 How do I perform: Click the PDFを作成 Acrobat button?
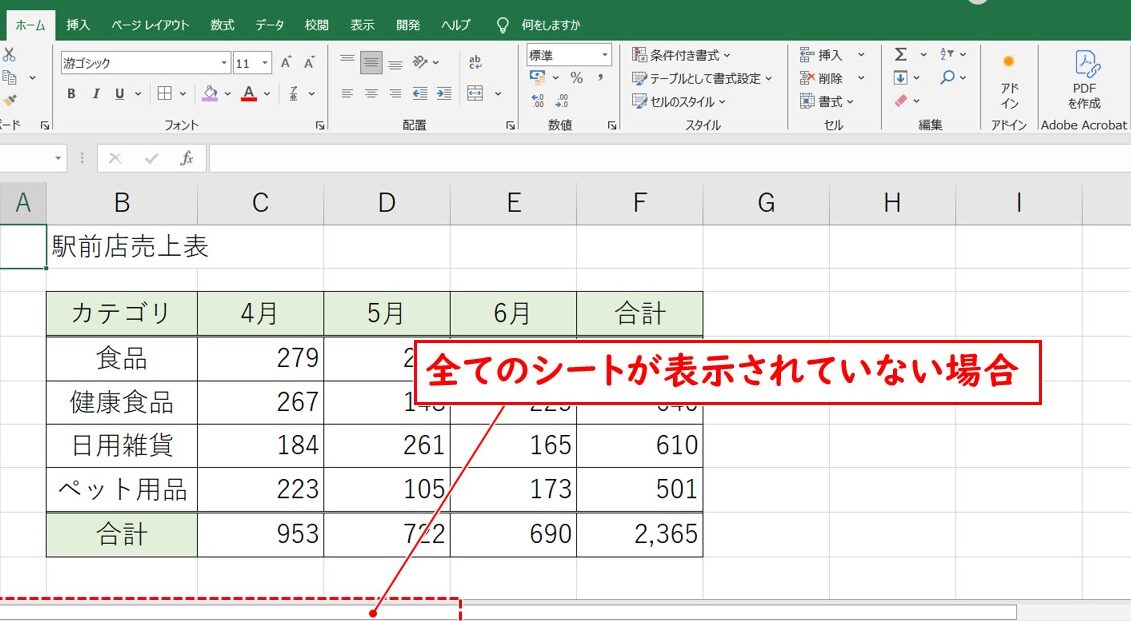pos(1084,80)
